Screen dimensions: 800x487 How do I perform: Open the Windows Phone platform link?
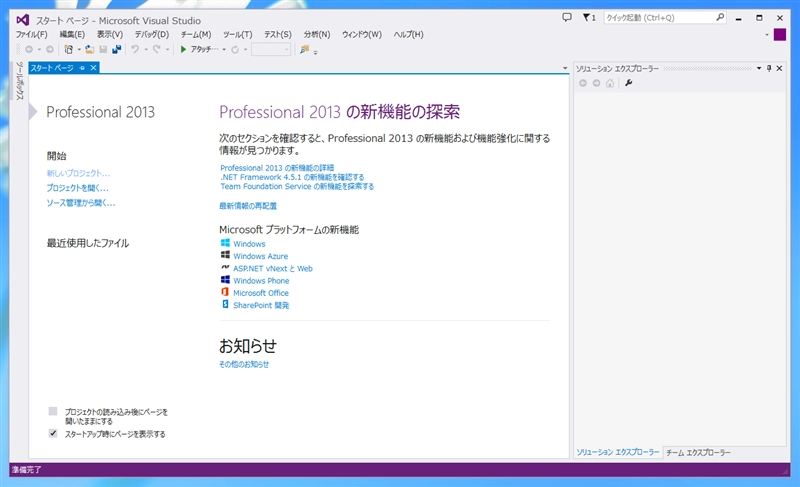(x=261, y=280)
